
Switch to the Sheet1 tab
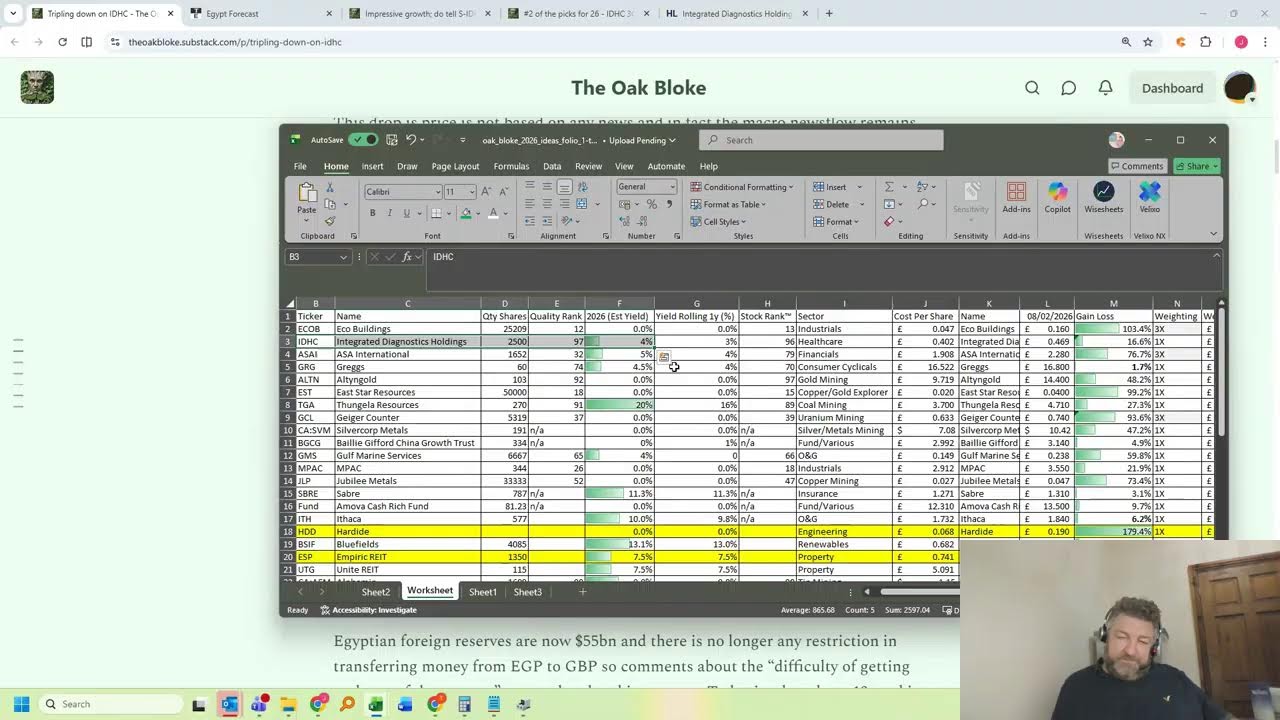pos(483,592)
